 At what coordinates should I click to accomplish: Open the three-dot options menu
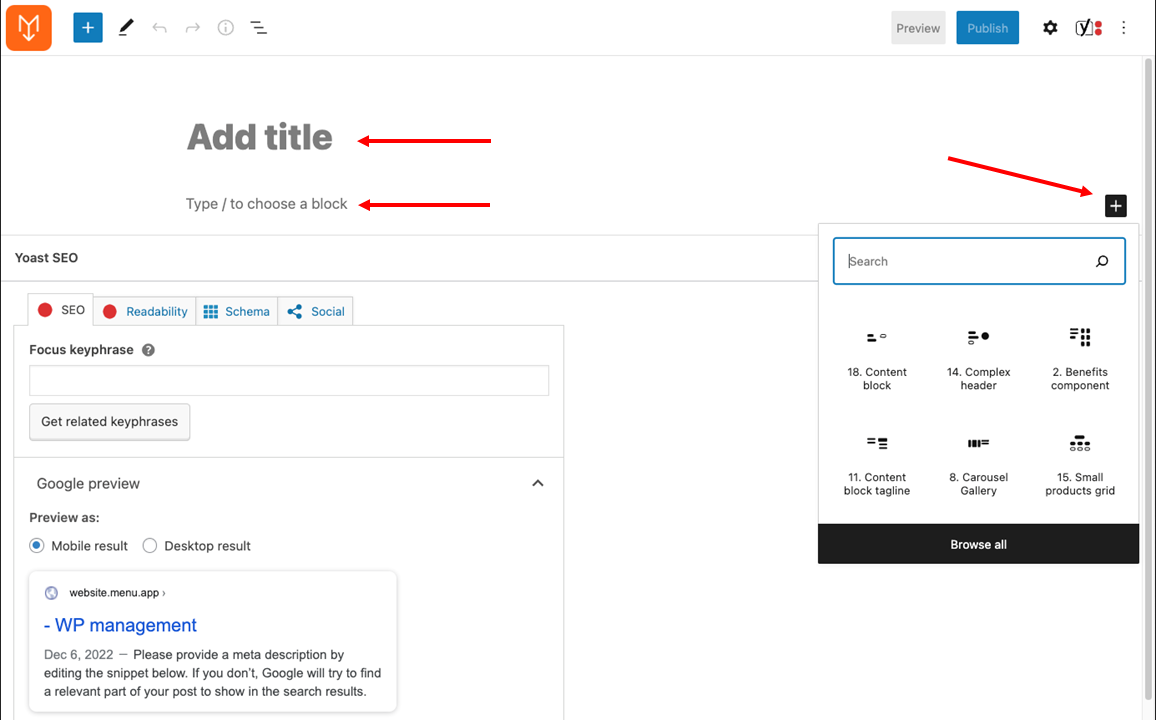1124,28
